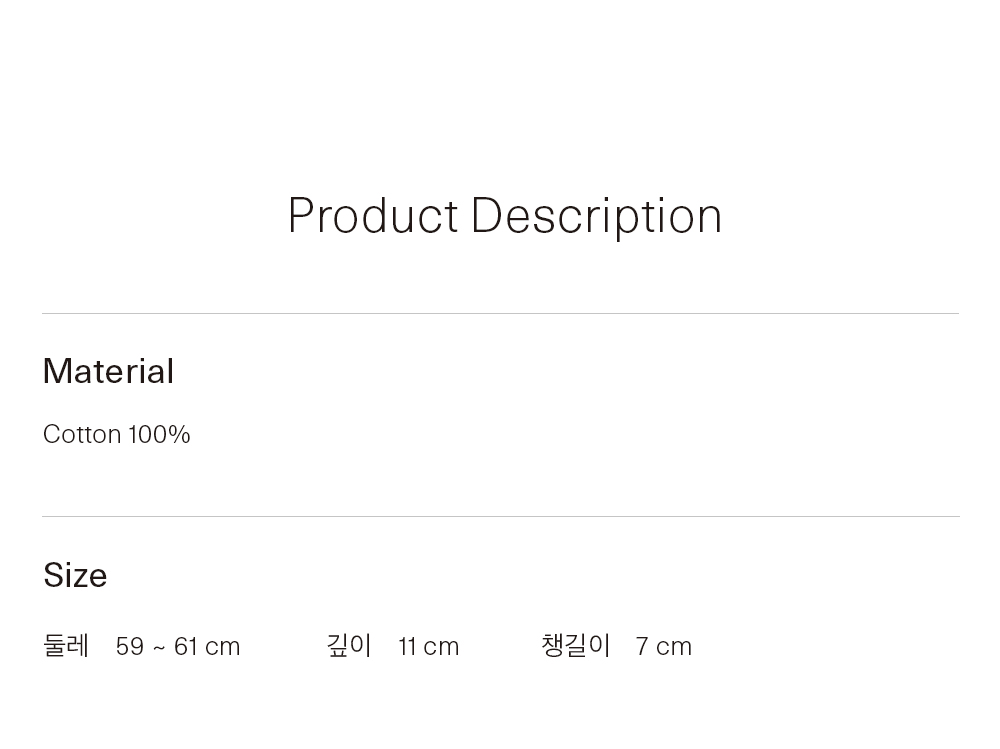This screenshot has height=749, width=1000.
Task: Click the divider line above Size
Action: click(500, 516)
